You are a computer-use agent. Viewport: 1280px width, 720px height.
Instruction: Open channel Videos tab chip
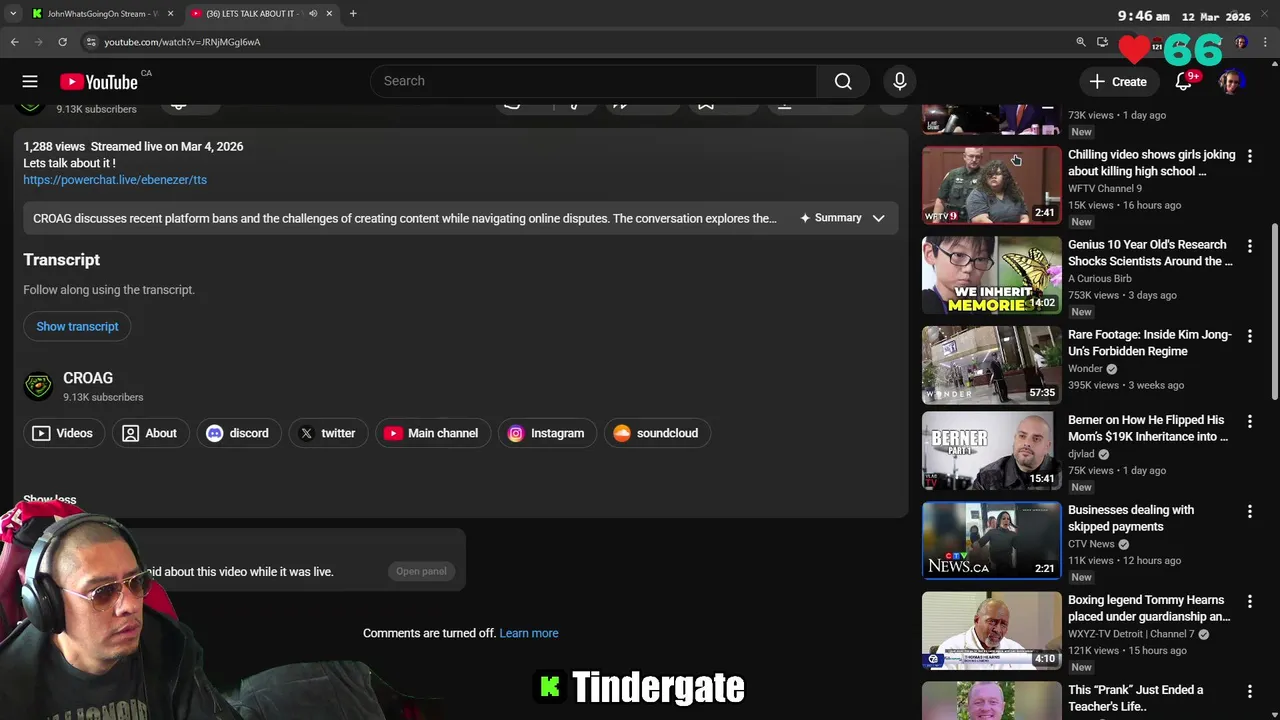pyautogui.click(x=63, y=433)
